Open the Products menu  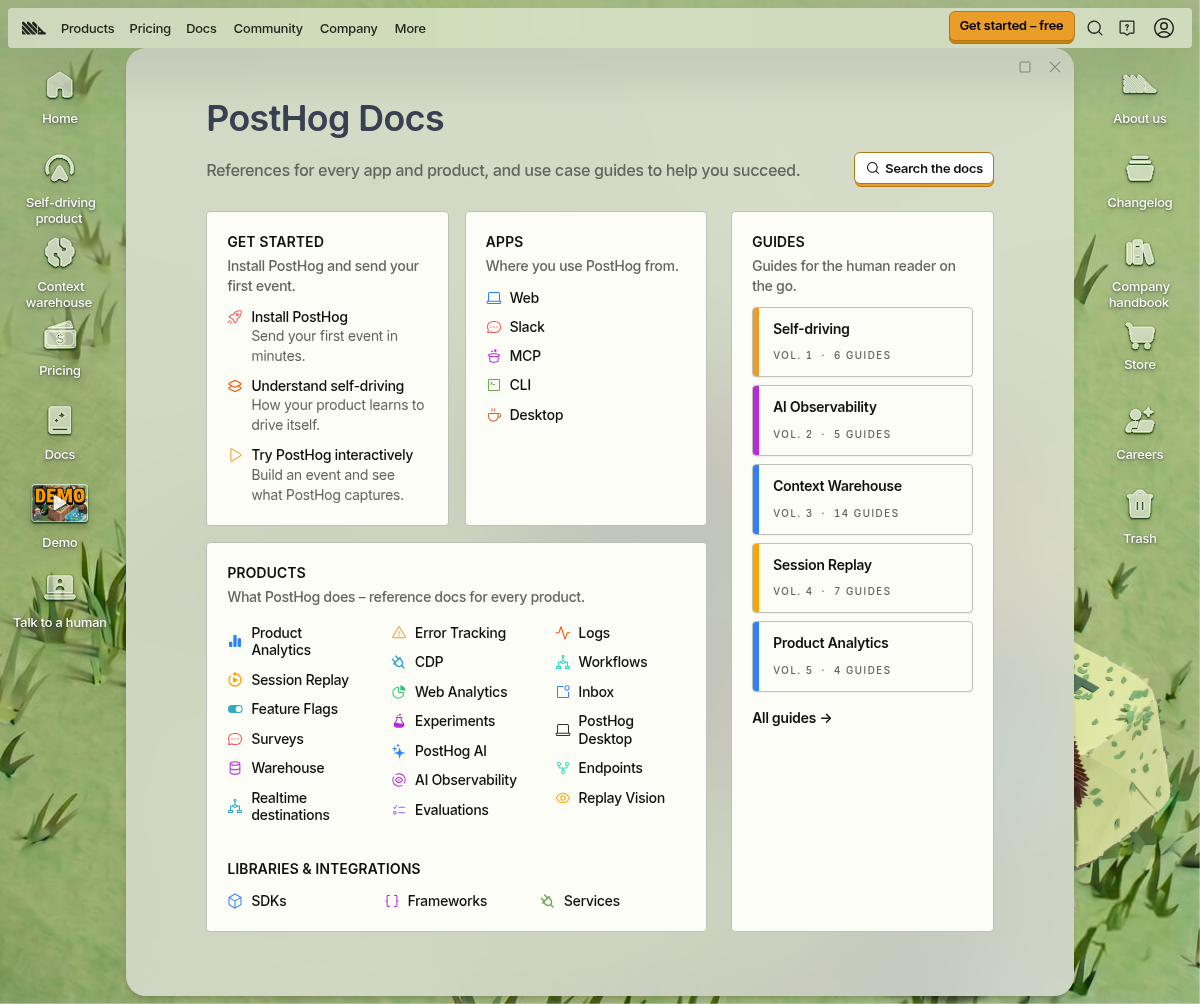point(88,28)
